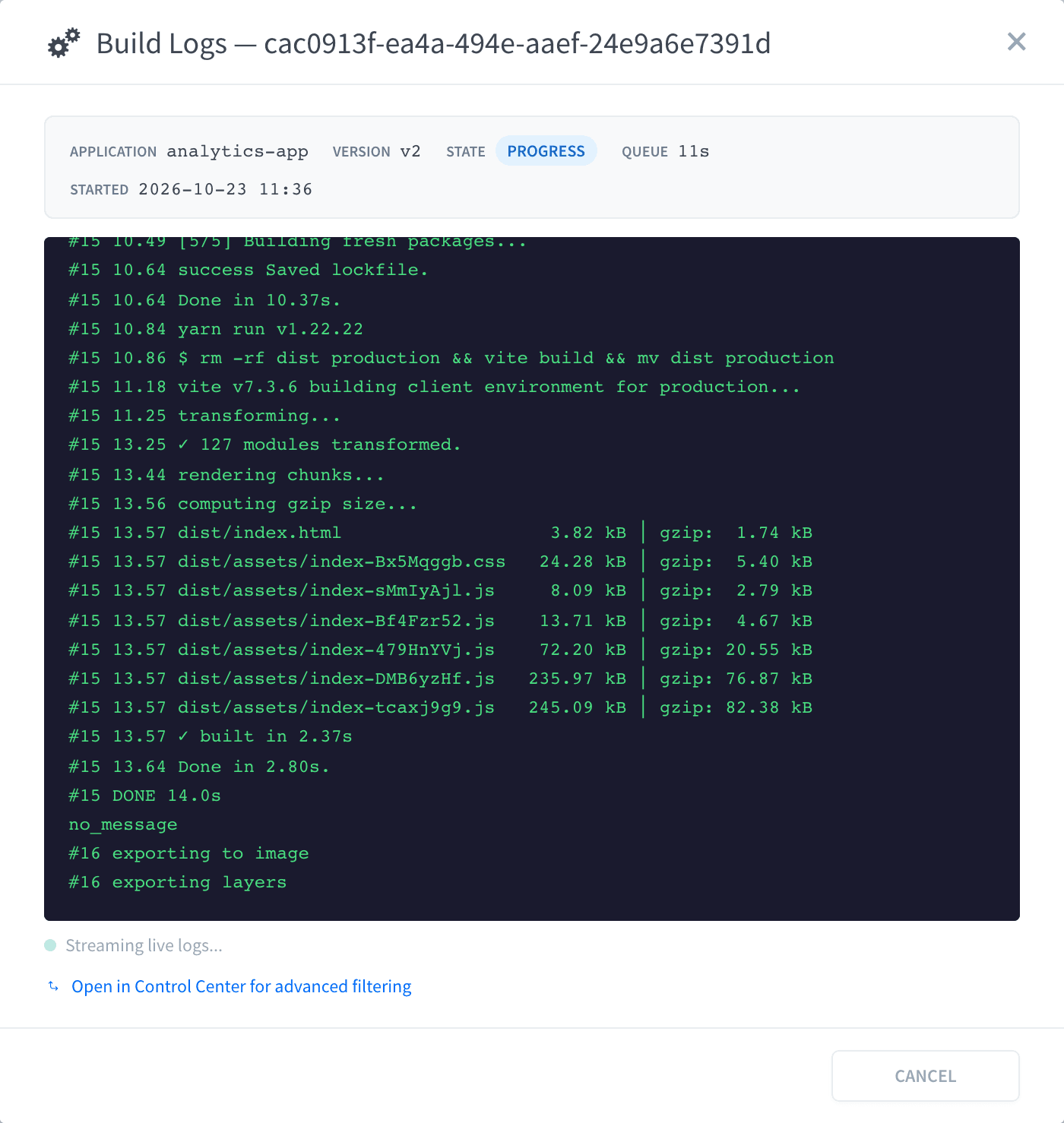This screenshot has height=1123, width=1064.
Task: Click the 'rm -rf dist production' command line
Action: click(x=451, y=358)
